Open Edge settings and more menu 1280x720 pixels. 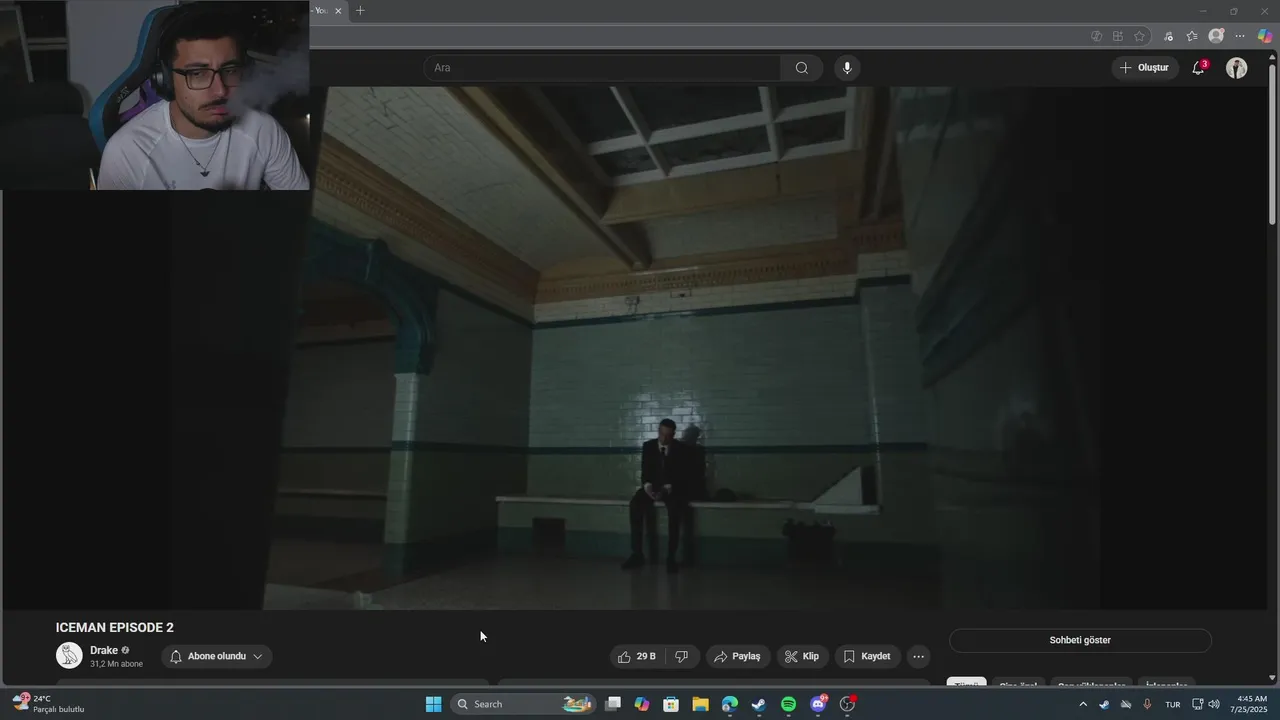coord(1240,36)
